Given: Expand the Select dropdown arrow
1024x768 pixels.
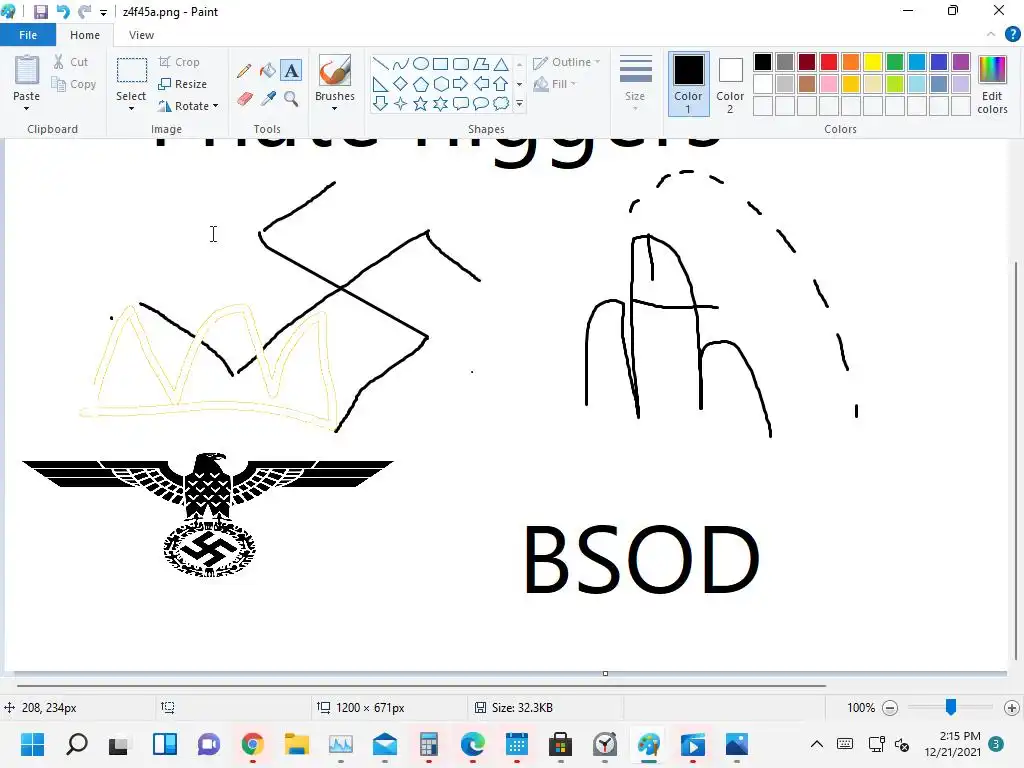Looking at the screenshot, I should (x=131, y=108).
